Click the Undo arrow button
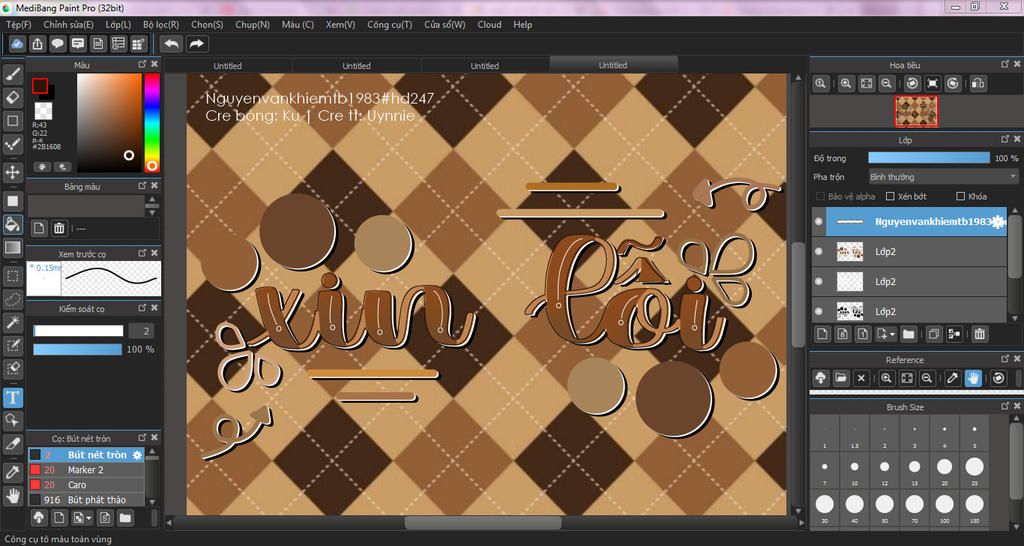Screen dimensions: 1024x546 click(x=172, y=44)
